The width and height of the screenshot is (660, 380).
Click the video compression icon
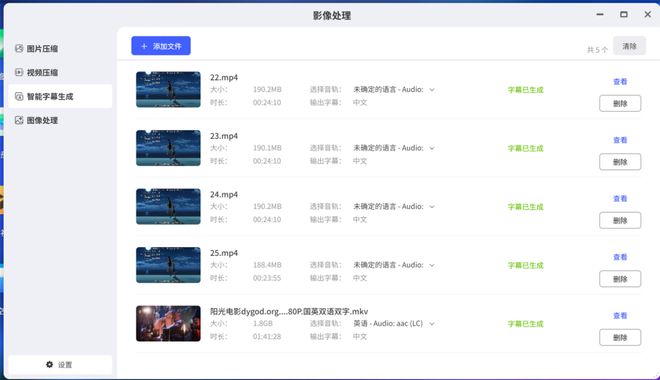pos(19,72)
